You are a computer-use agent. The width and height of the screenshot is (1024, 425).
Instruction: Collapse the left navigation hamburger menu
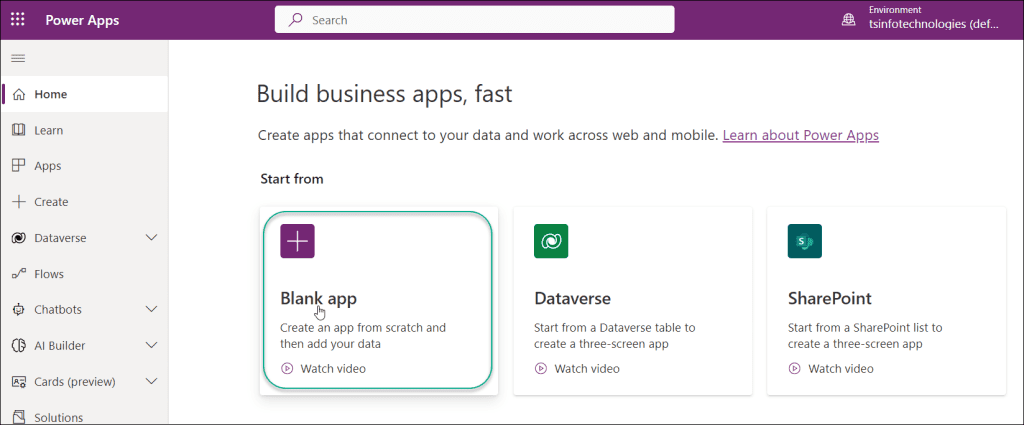(x=18, y=59)
